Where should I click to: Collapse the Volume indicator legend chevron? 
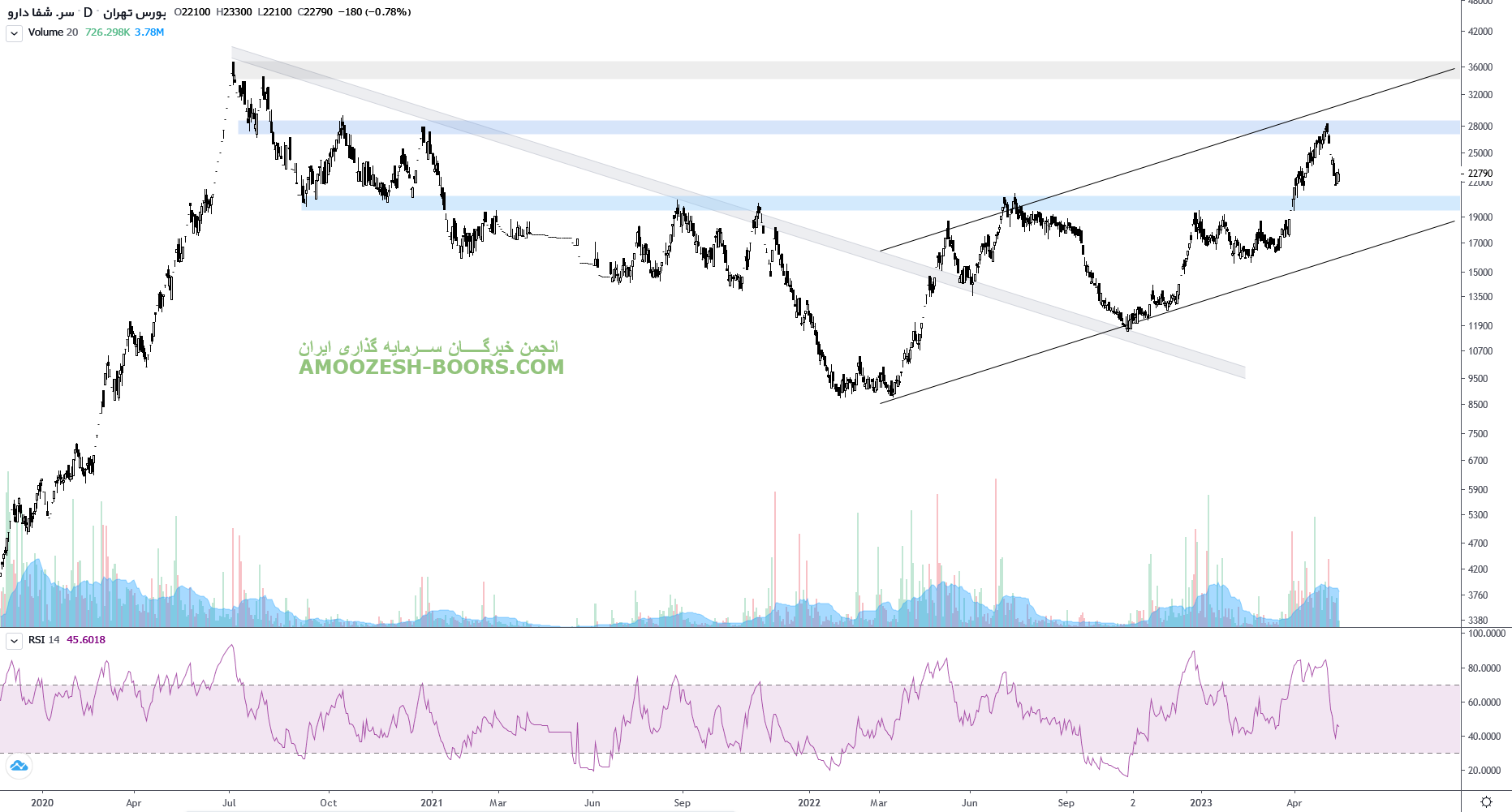pos(14,33)
